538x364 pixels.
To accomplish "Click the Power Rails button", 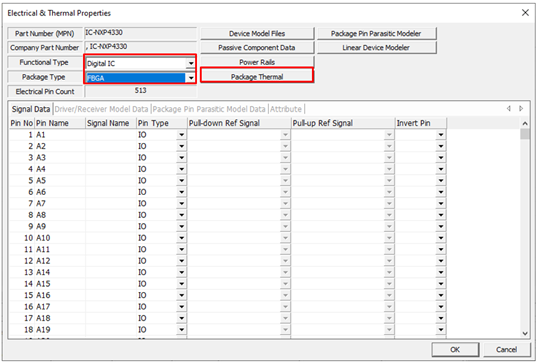I will (257, 62).
